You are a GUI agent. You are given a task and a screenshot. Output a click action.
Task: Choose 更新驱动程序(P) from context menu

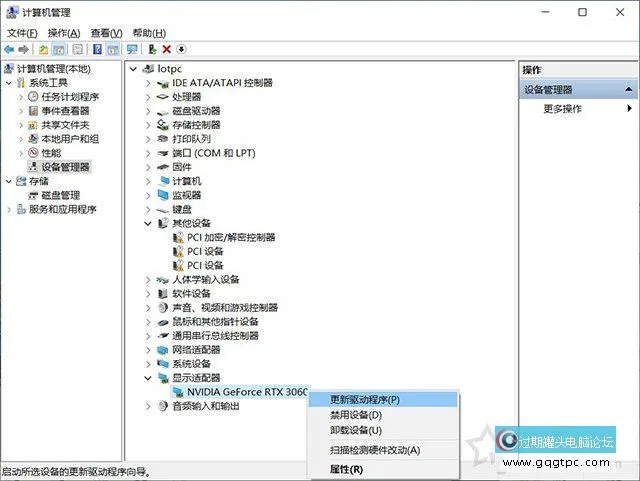pos(383,399)
